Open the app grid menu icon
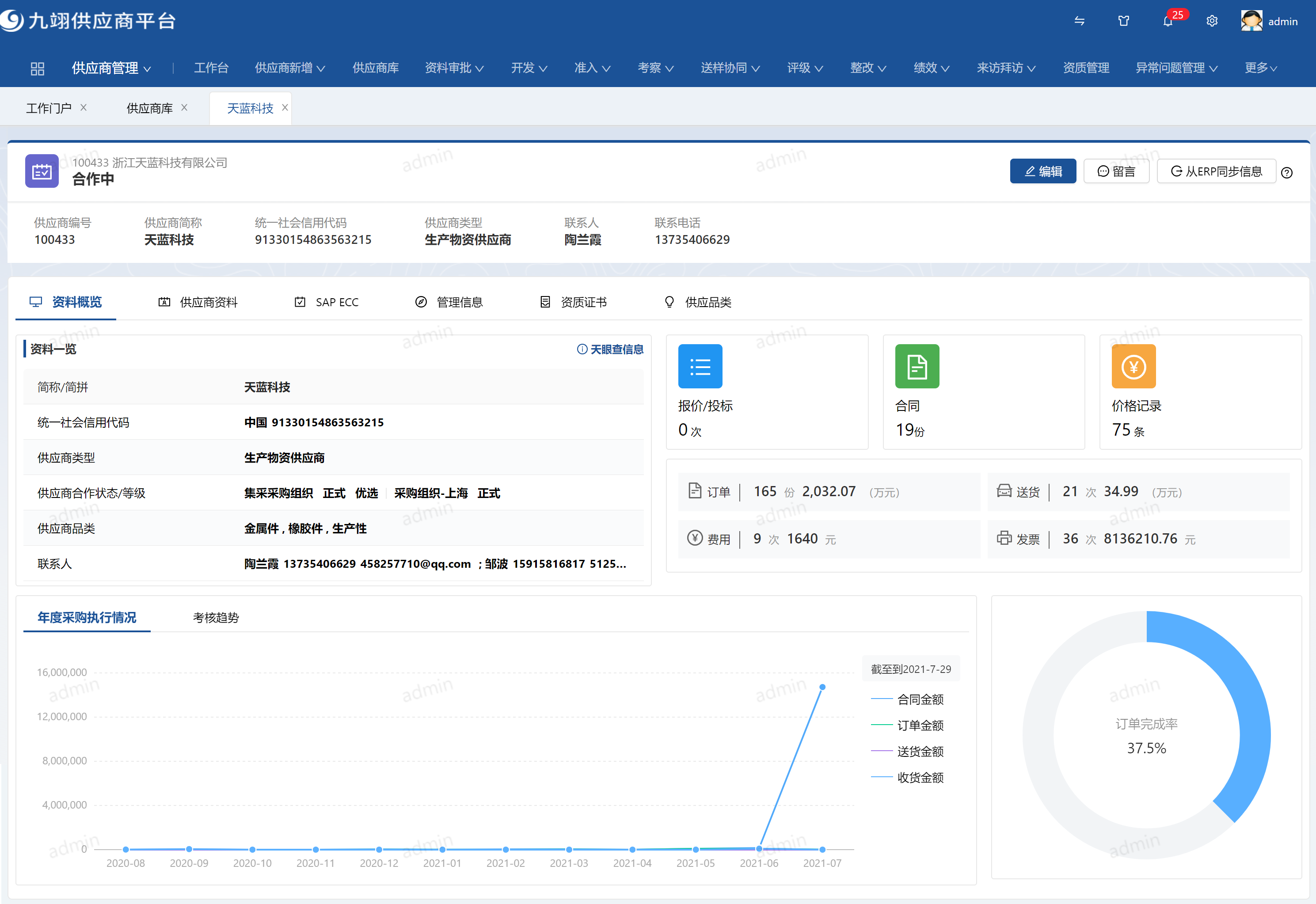 38,68
